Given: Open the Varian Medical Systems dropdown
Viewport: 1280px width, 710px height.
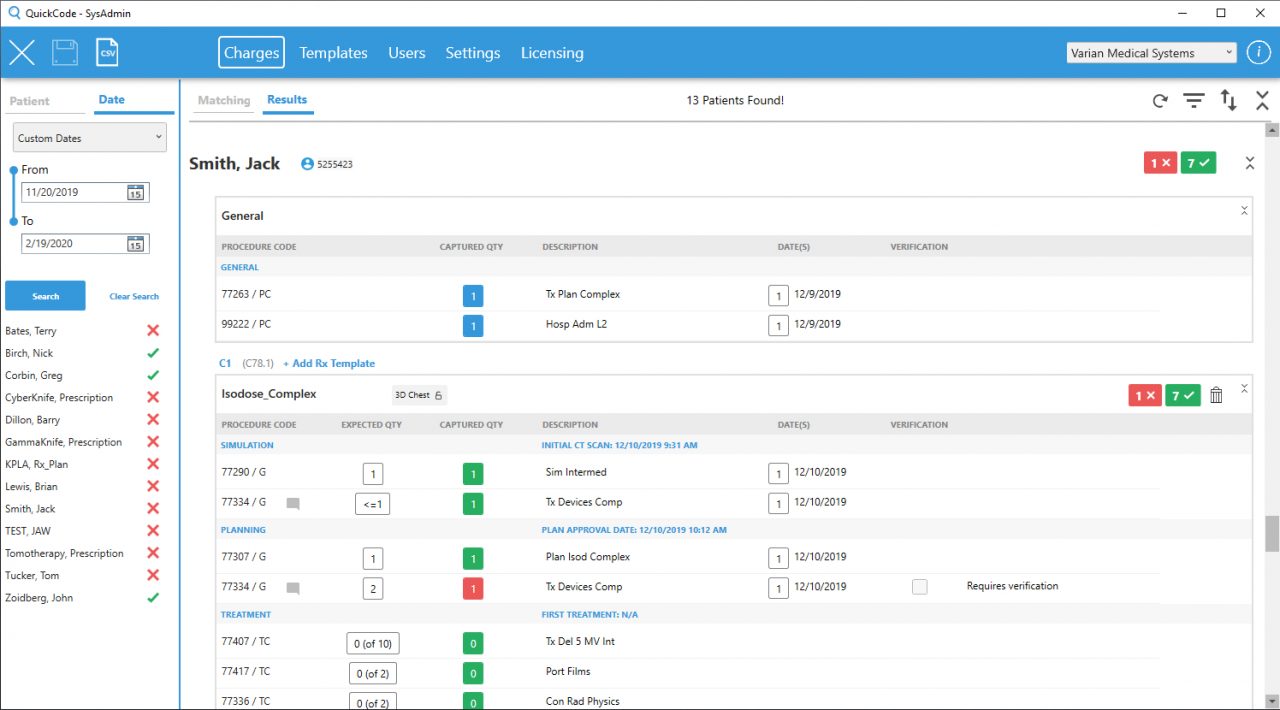Looking at the screenshot, I should [x=1150, y=52].
